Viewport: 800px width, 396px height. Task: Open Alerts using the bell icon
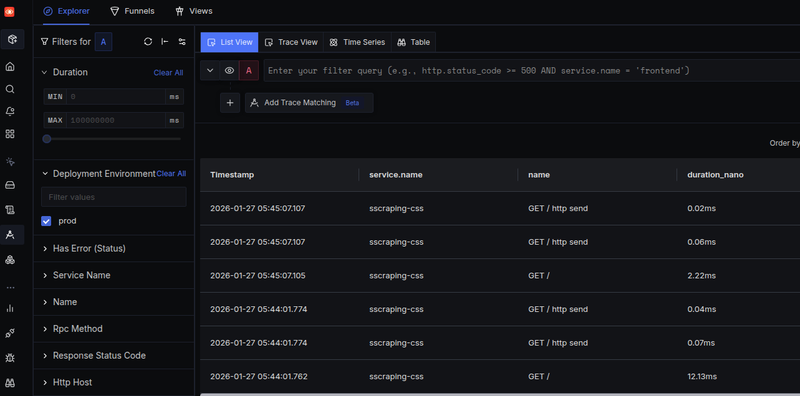10,112
